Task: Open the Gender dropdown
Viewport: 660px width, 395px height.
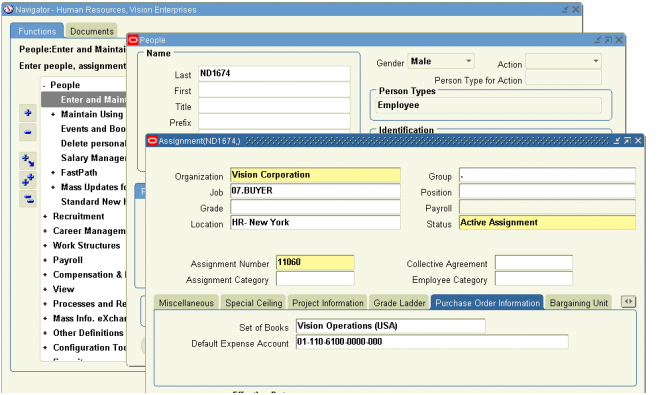Action: tap(468, 61)
